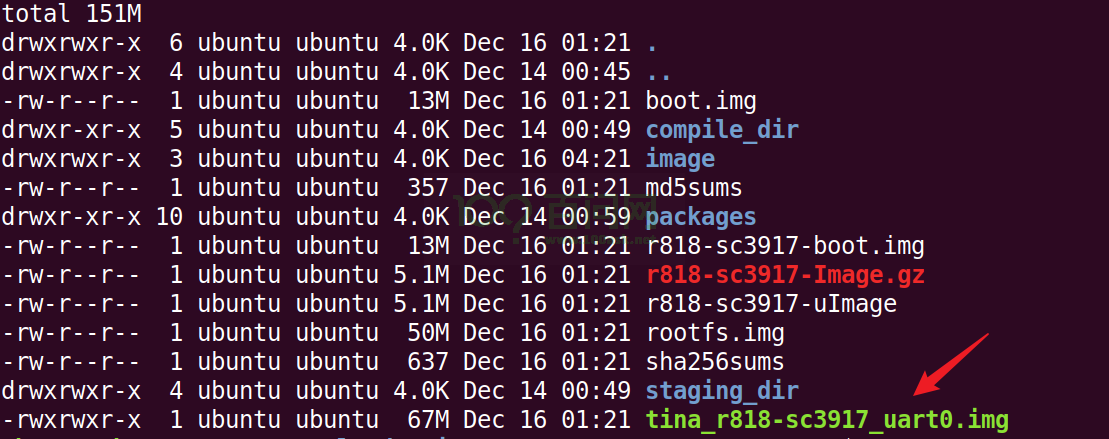Select the green tina_r818-sc3917_uart0.img filename
Viewport: 1109px width, 439px height.
(826, 419)
